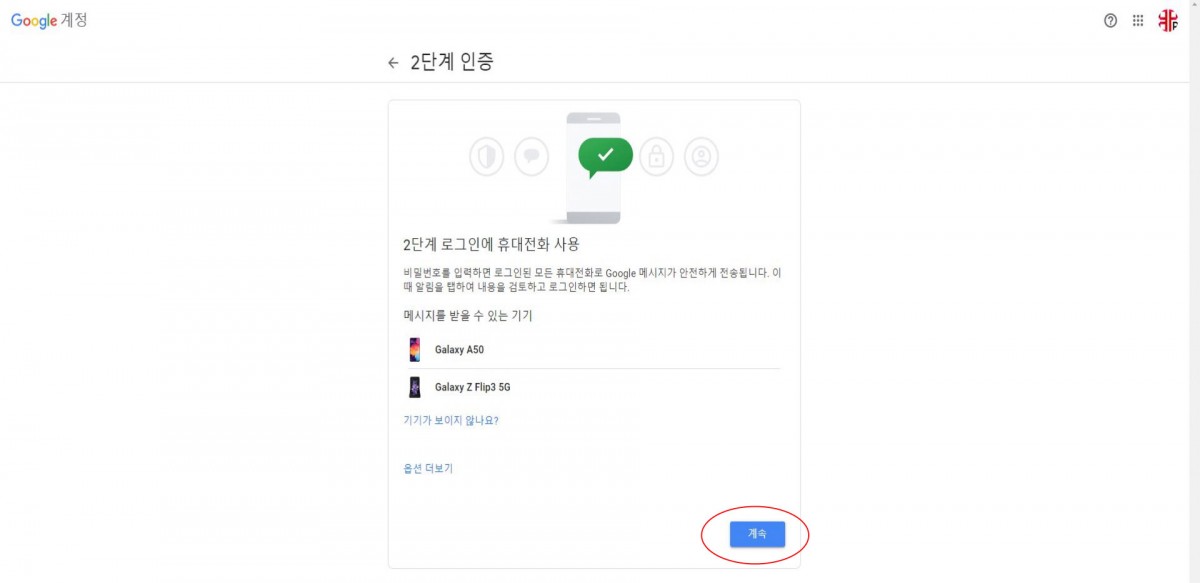Select the Galaxy Z Flip3 5G device name
Screen dimensions: 1200x583
[x=472, y=387]
